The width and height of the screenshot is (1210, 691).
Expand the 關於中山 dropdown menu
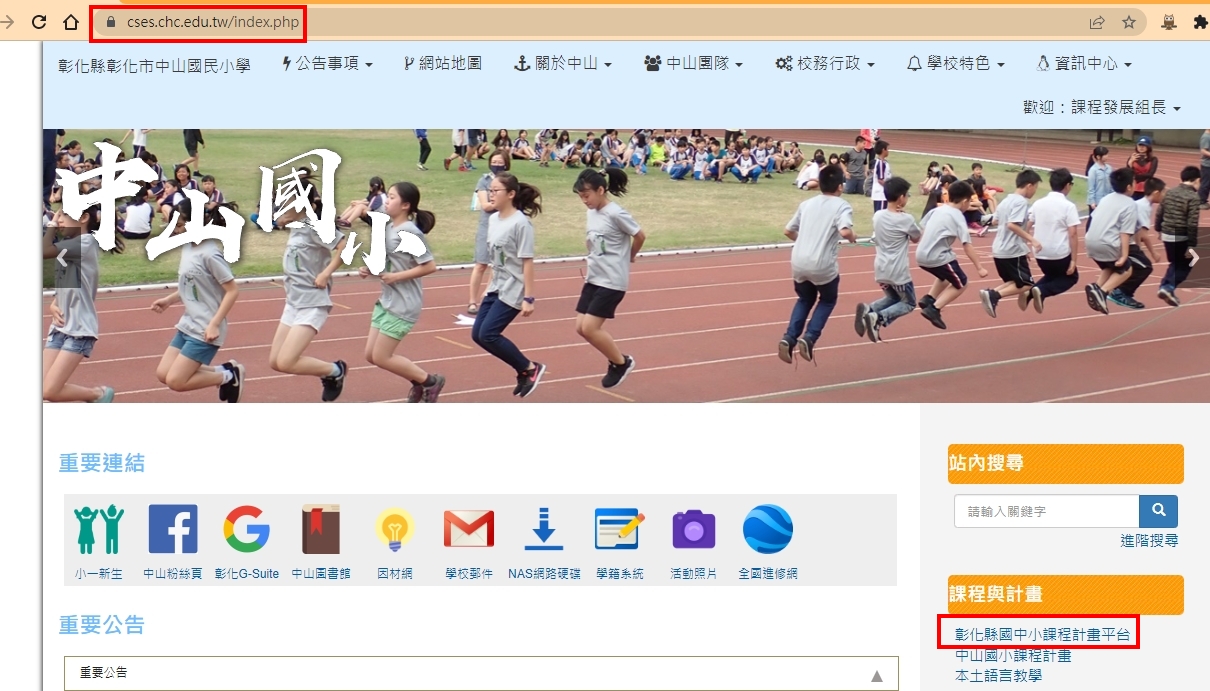[562, 64]
